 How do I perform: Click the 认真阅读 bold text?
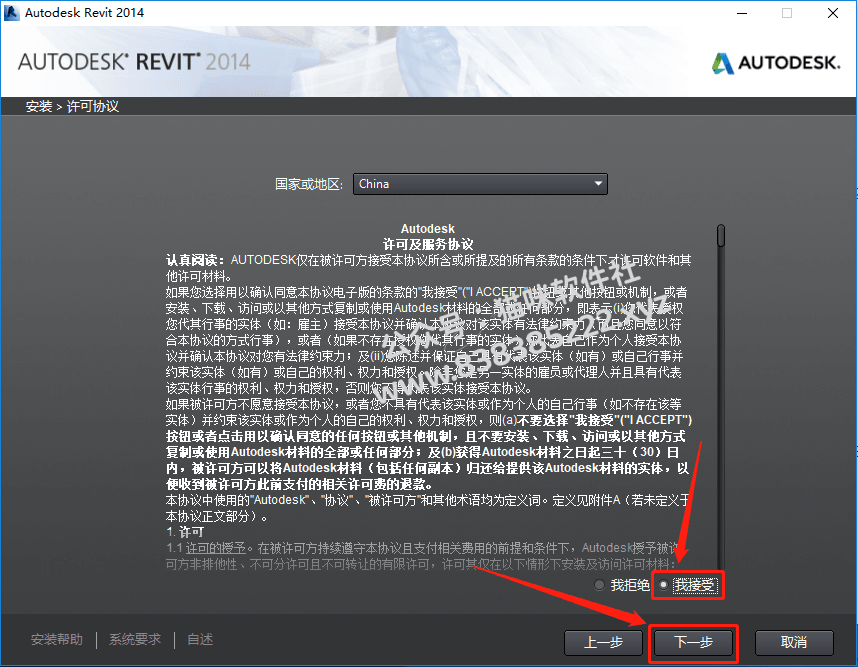click(195, 260)
